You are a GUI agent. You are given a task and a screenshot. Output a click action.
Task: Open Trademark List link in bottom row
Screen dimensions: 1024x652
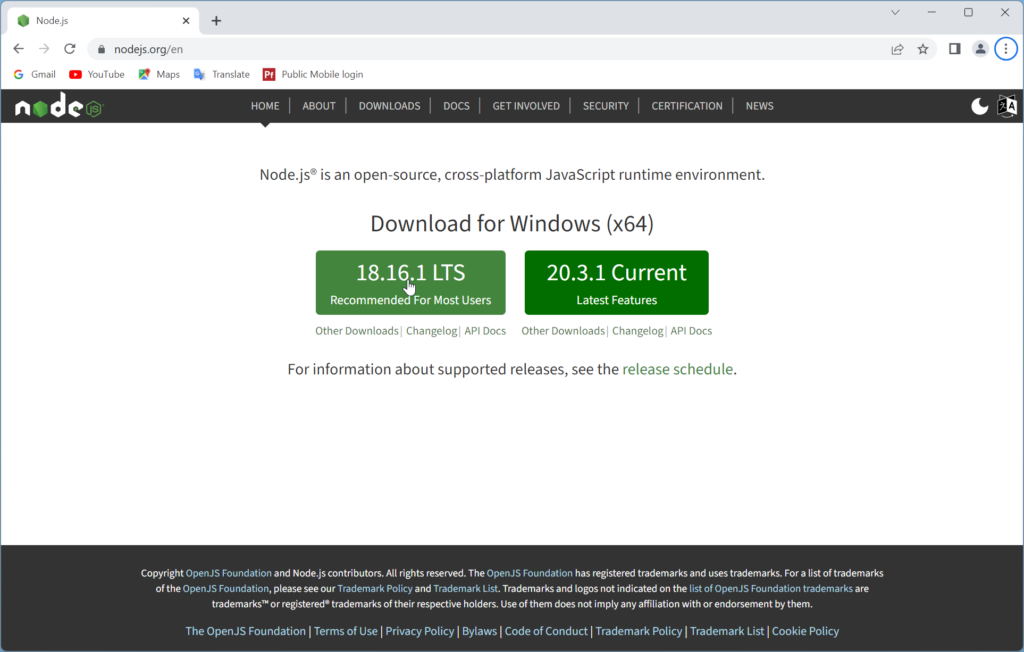point(727,631)
